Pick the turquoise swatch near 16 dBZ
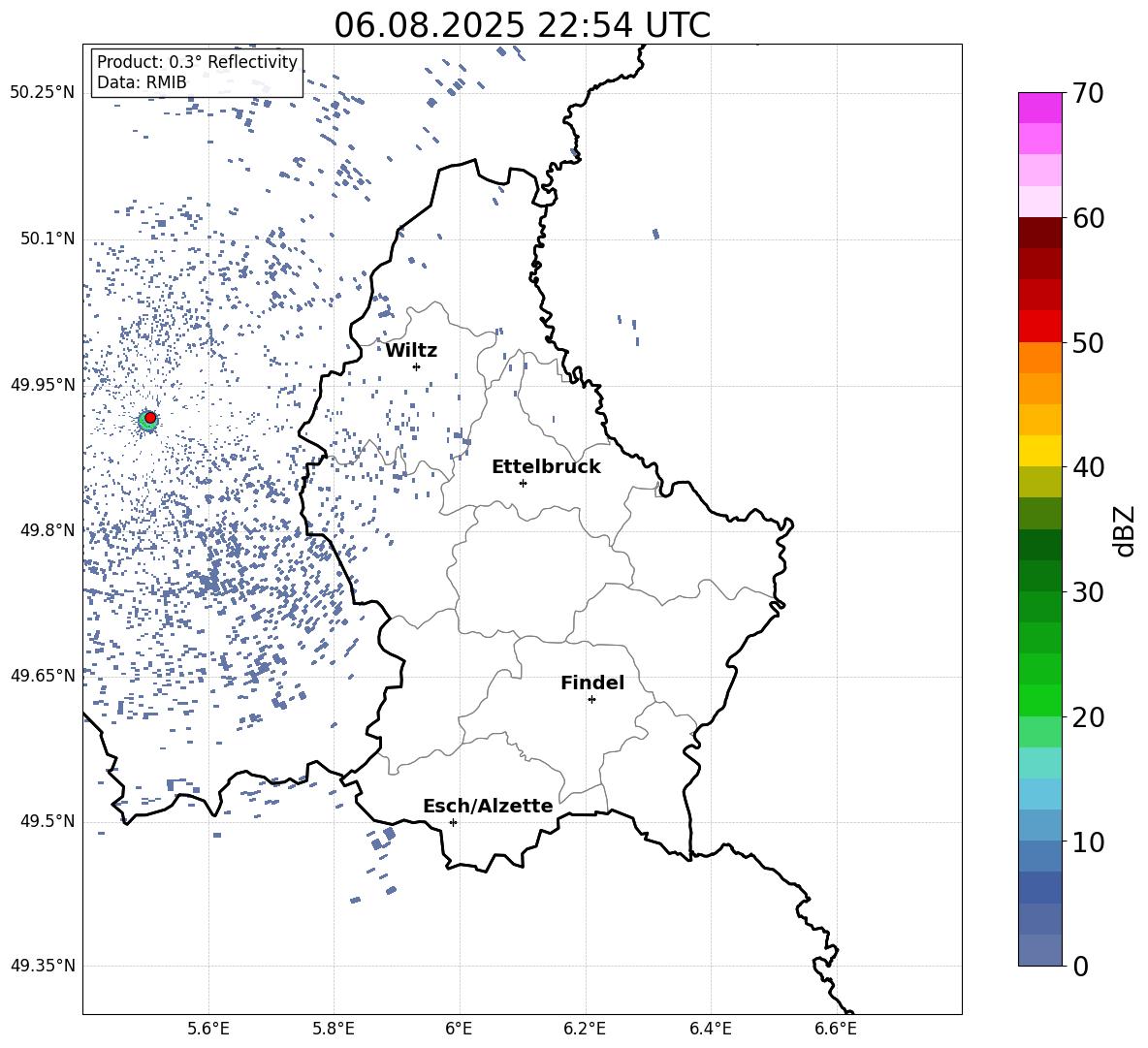Viewport: 1148px width, 1048px height. pyautogui.click(x=1040, y=763)
